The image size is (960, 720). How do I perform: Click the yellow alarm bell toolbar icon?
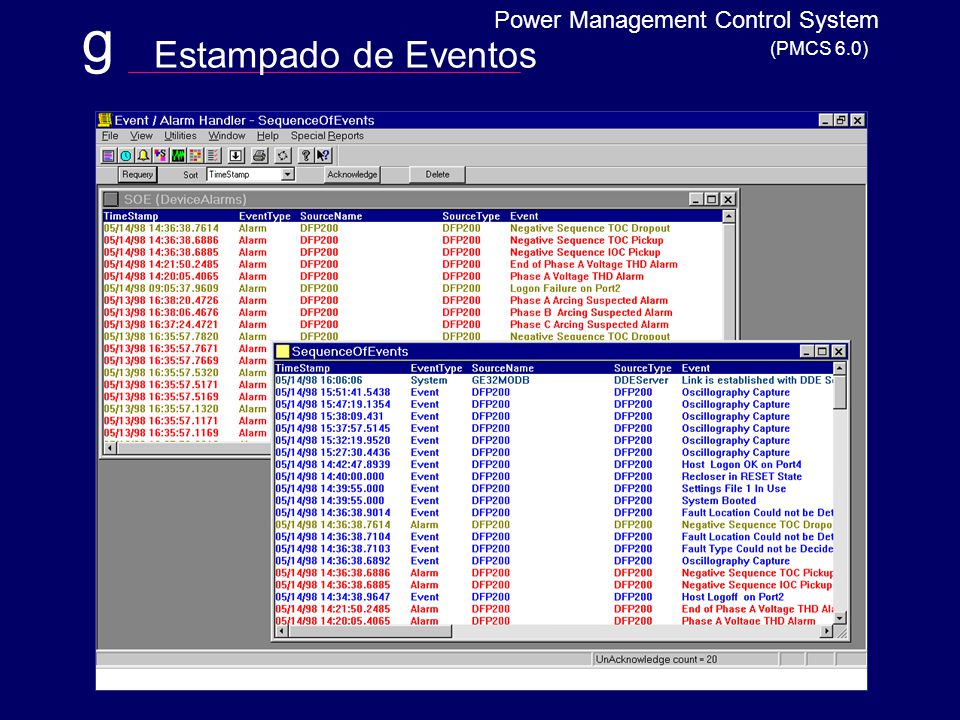click(x=143, y=156)
